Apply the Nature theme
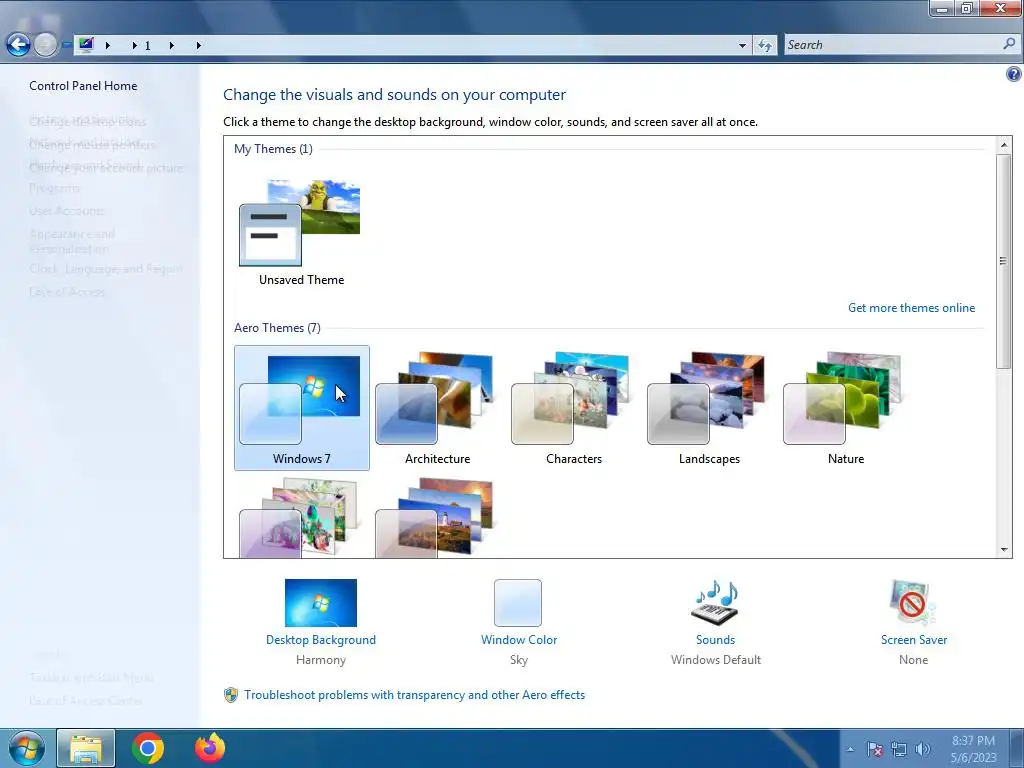 click(845, 408)
